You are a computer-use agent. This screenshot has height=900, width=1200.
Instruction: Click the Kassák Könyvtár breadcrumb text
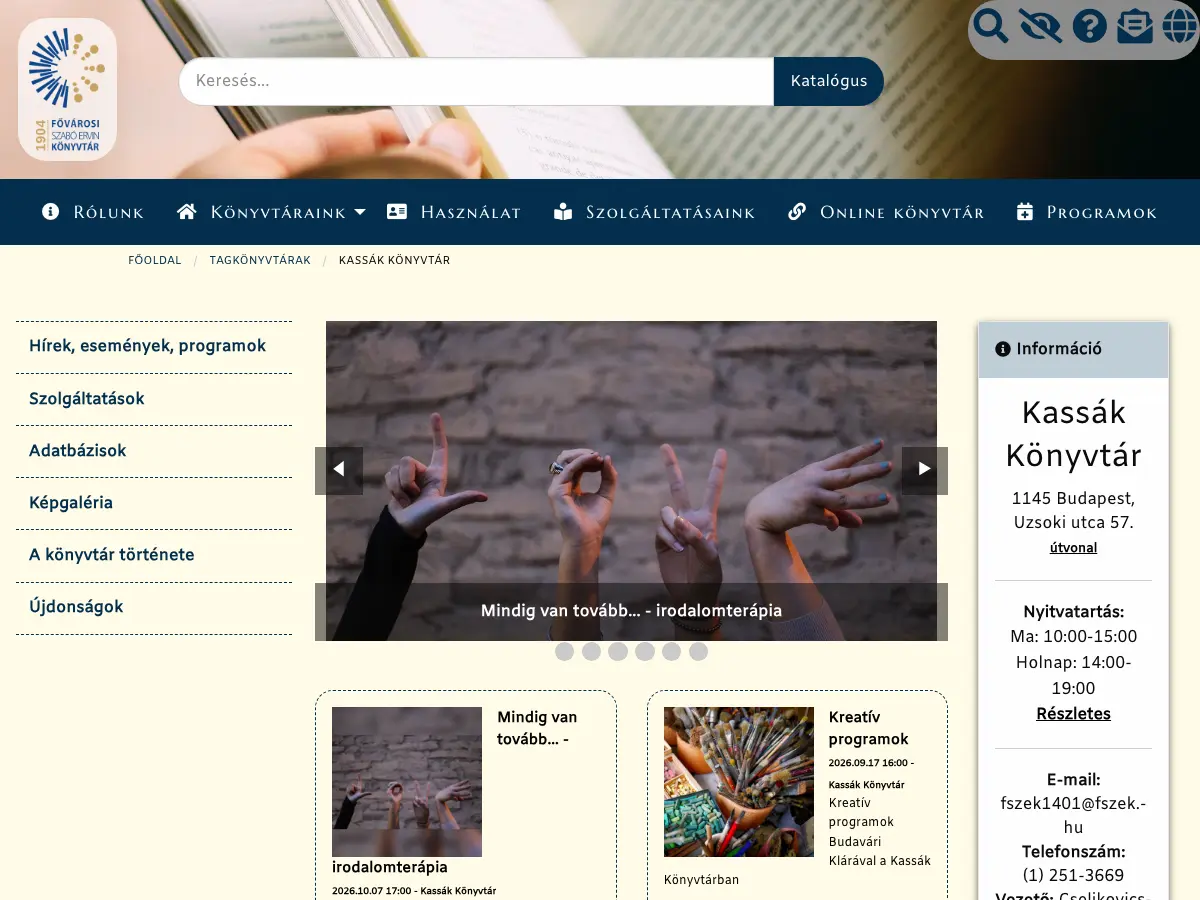pyautogui.click(x=394, y=260)
